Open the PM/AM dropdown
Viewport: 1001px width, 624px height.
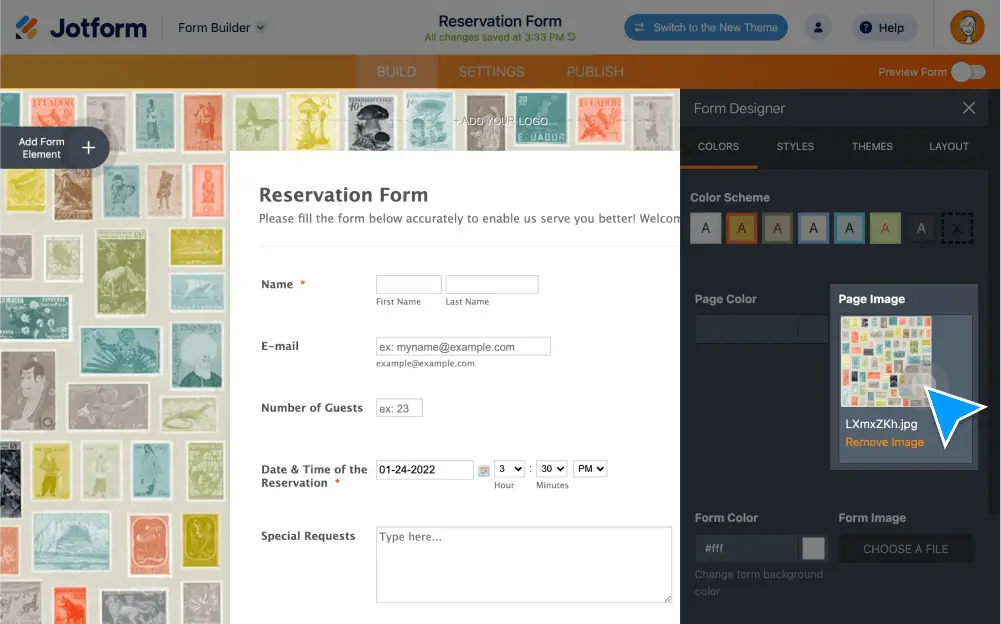tap(590, 468)
